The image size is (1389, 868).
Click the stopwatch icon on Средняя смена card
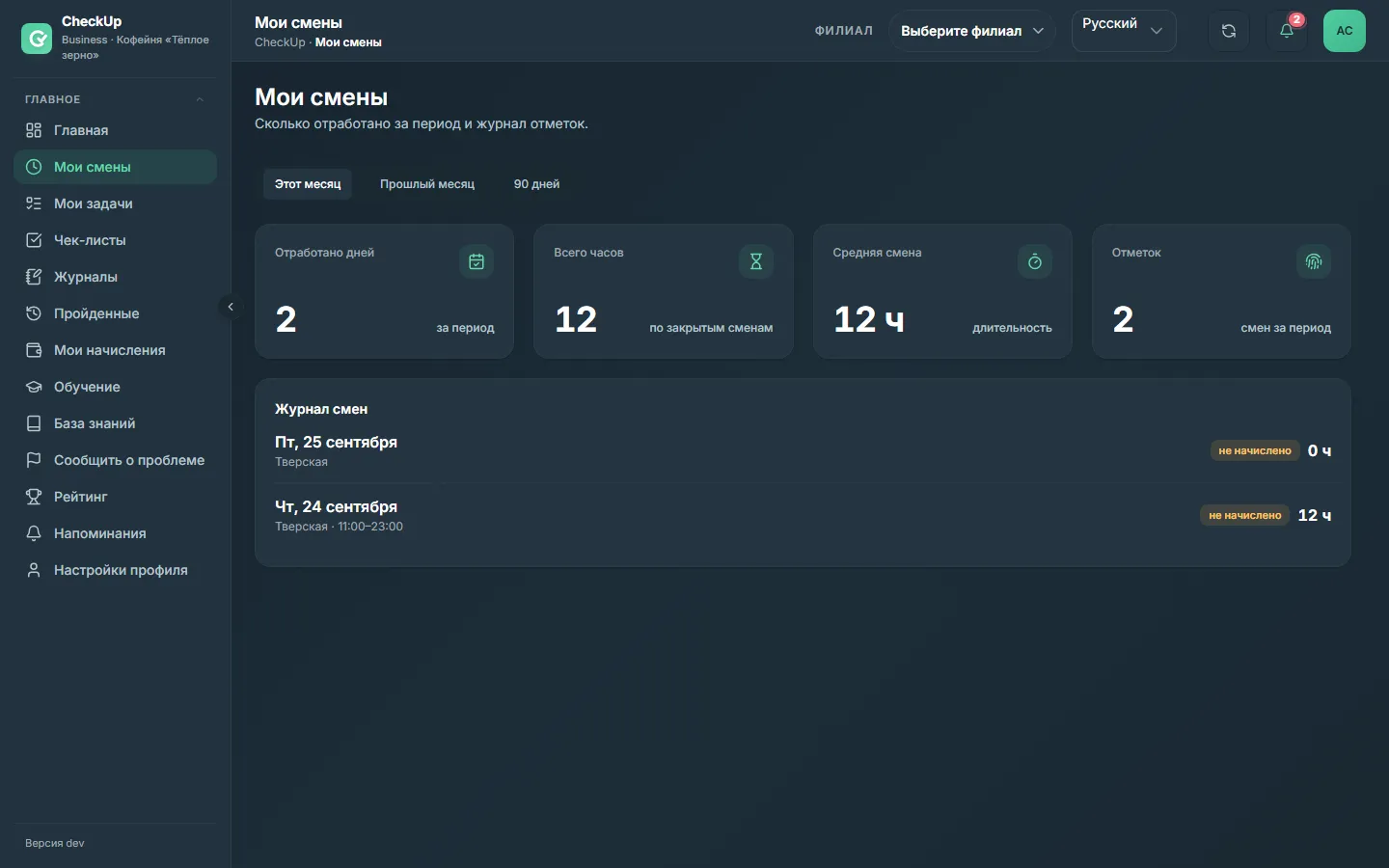point(1035,261)
